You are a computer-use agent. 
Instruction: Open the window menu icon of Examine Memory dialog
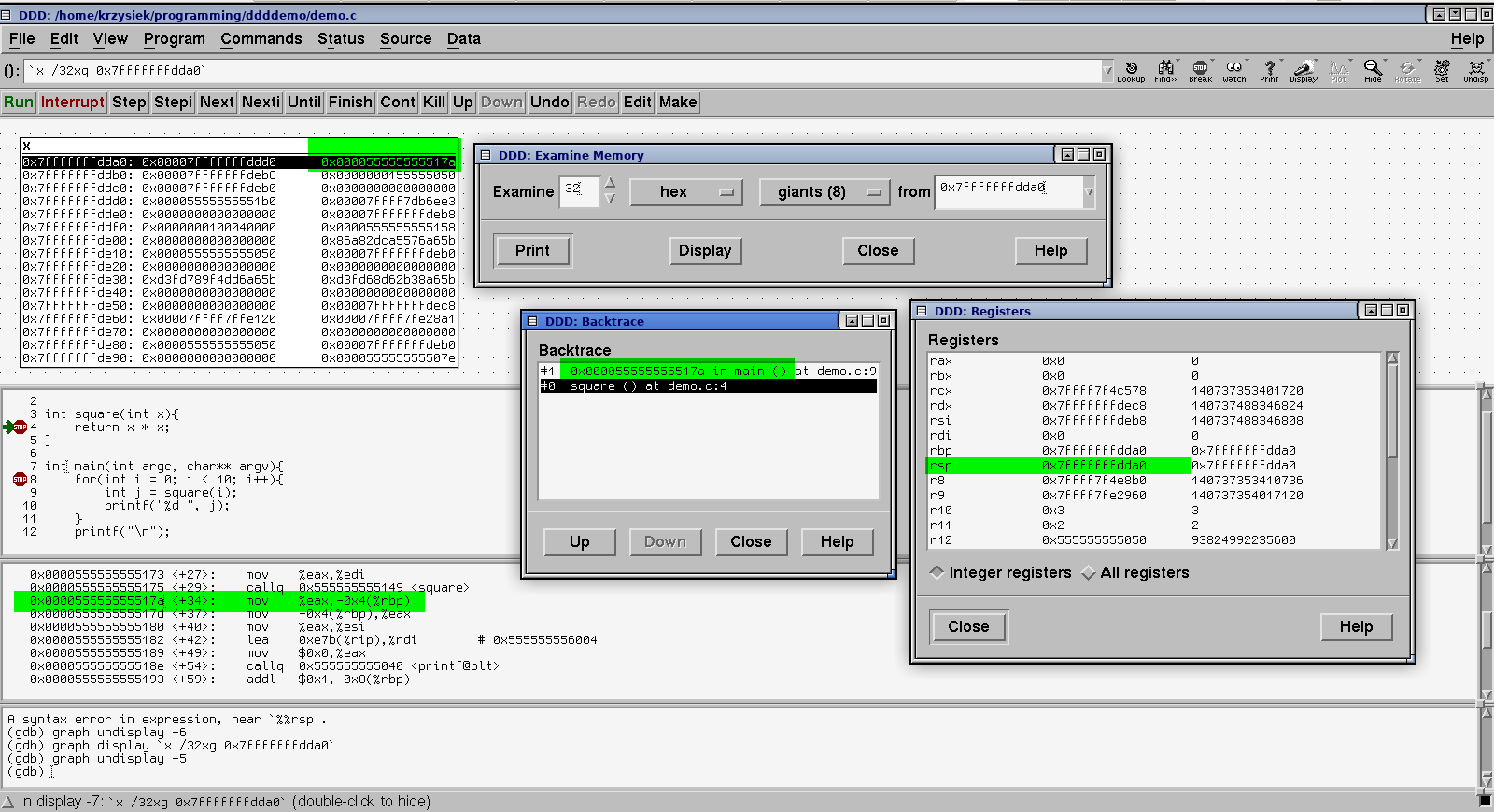[486, 155]
